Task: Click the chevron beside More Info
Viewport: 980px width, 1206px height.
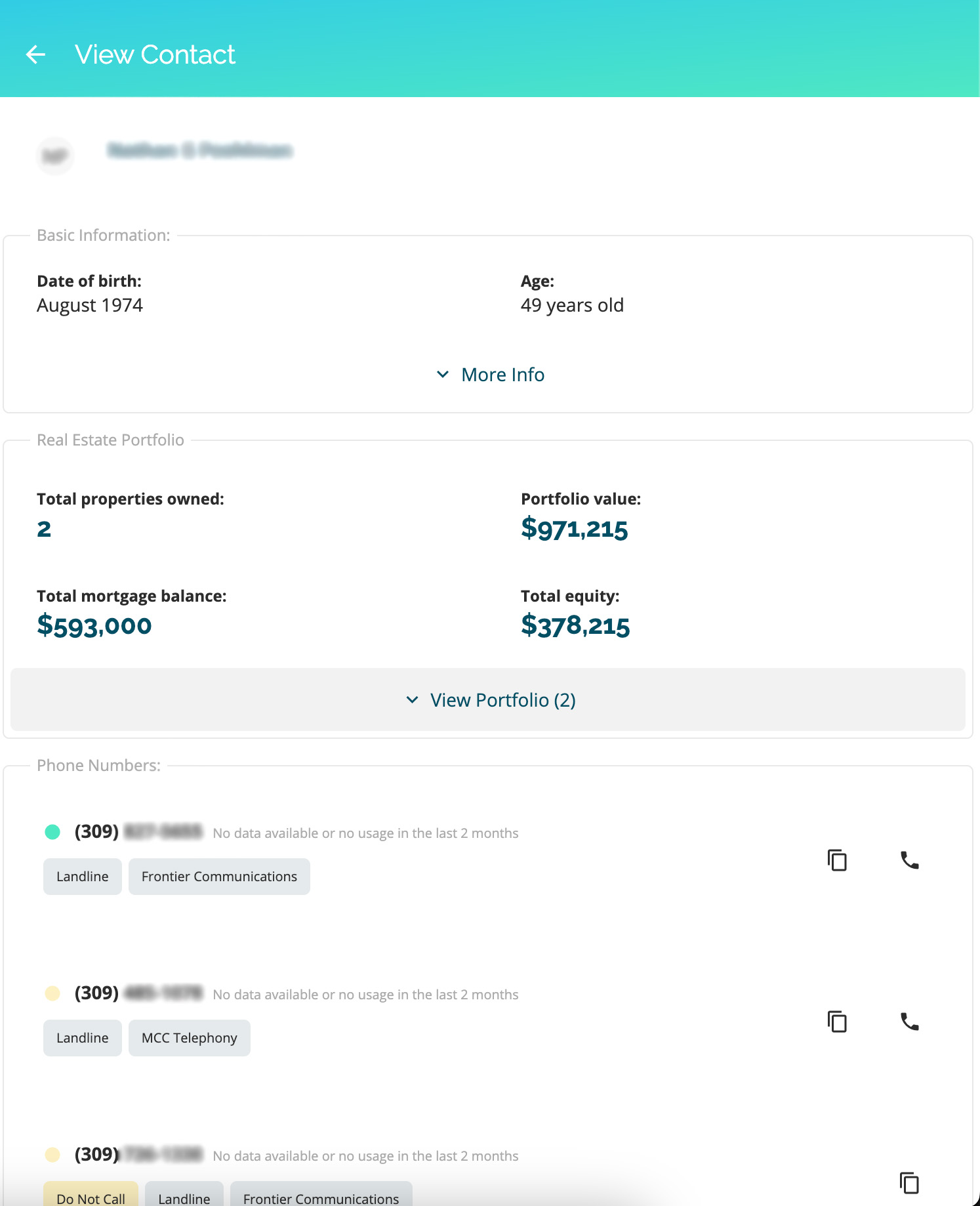Action: [443, 374]
